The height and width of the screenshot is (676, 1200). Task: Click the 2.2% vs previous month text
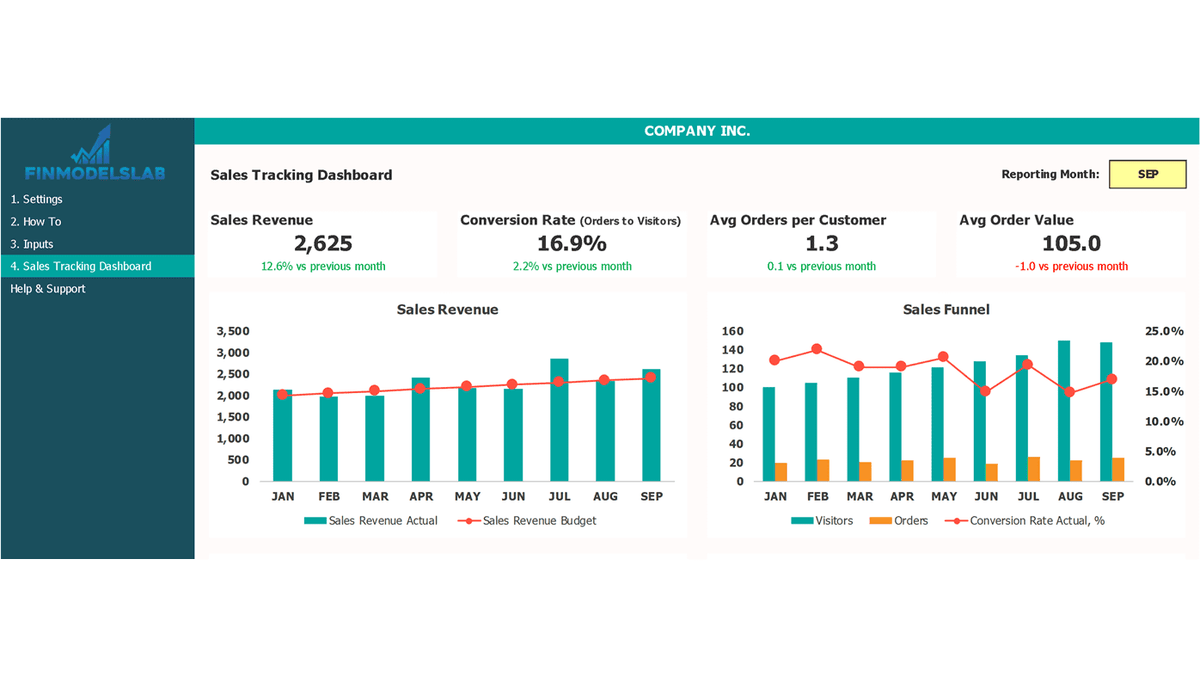[x=572, y=266]
